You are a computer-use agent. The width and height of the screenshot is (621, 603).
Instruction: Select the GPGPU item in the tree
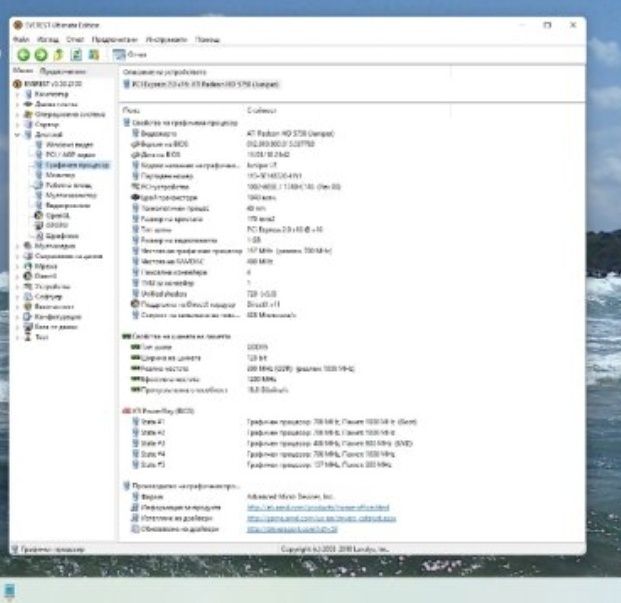(59, 225)
